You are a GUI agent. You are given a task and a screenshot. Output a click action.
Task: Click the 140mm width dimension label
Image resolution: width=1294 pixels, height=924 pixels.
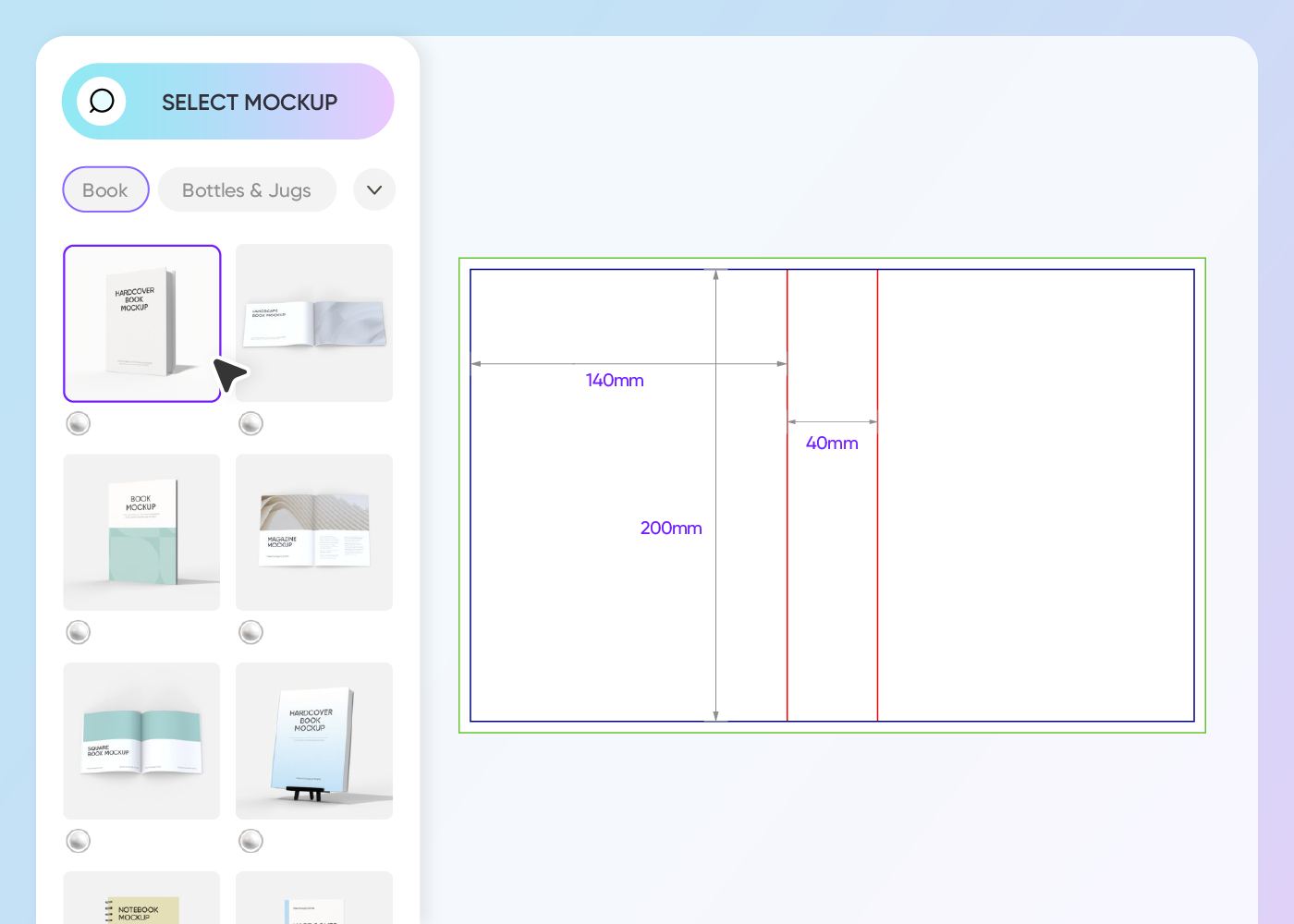tap(615, 381)
